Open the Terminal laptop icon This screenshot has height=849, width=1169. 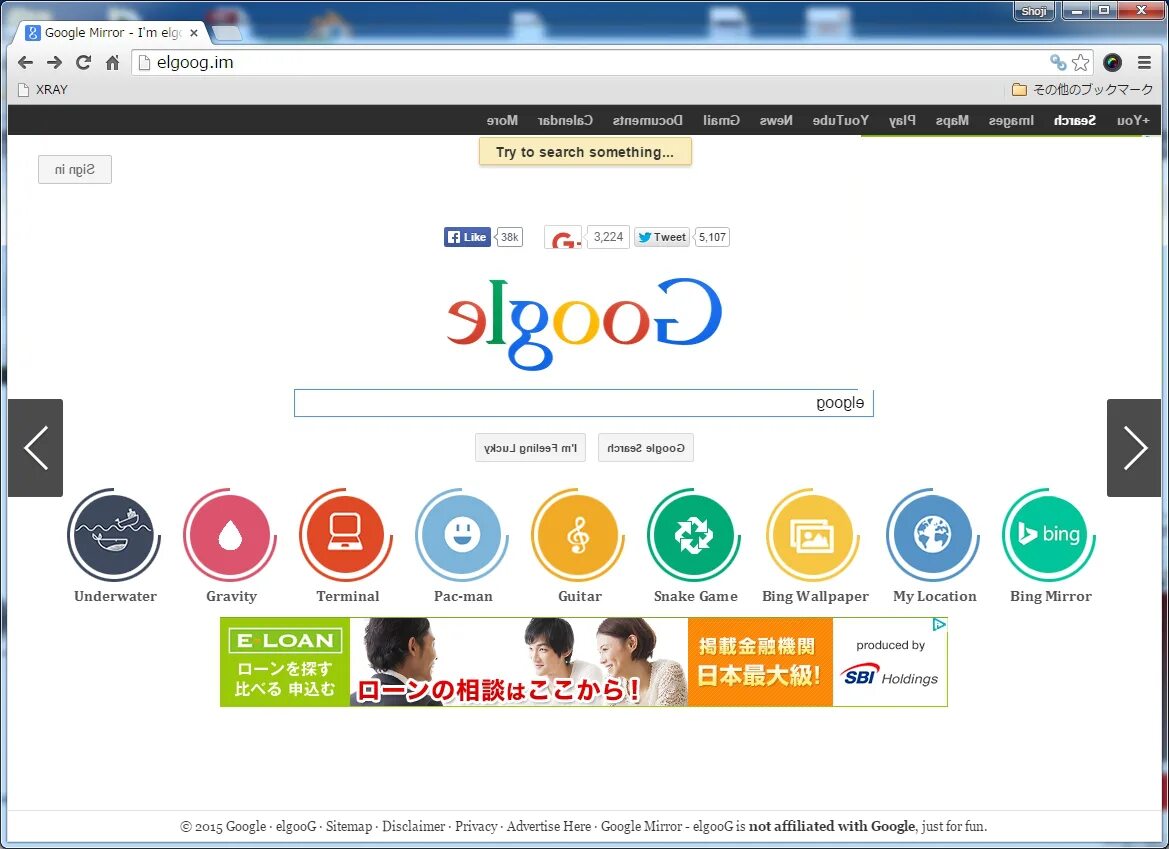[x=346, y=535]
